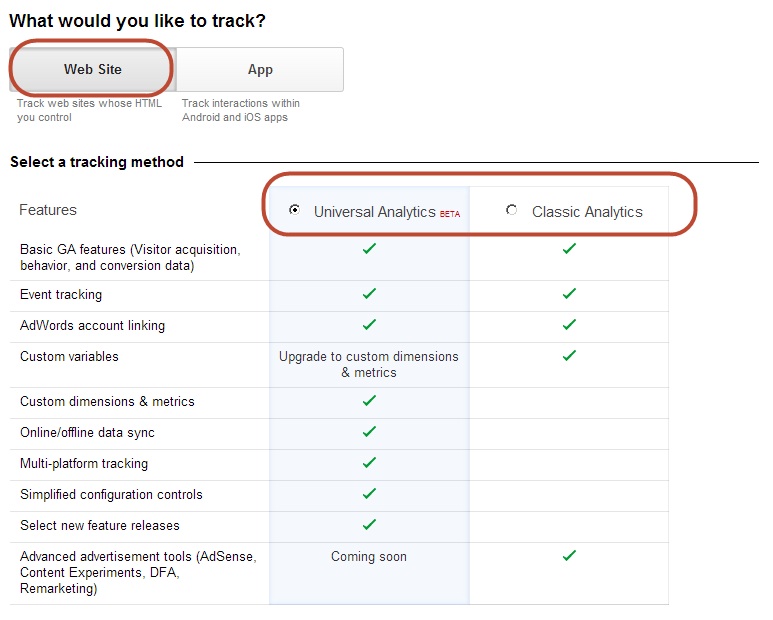Click the 'Features' column header
Screen dimensions: 773x620
48,210
